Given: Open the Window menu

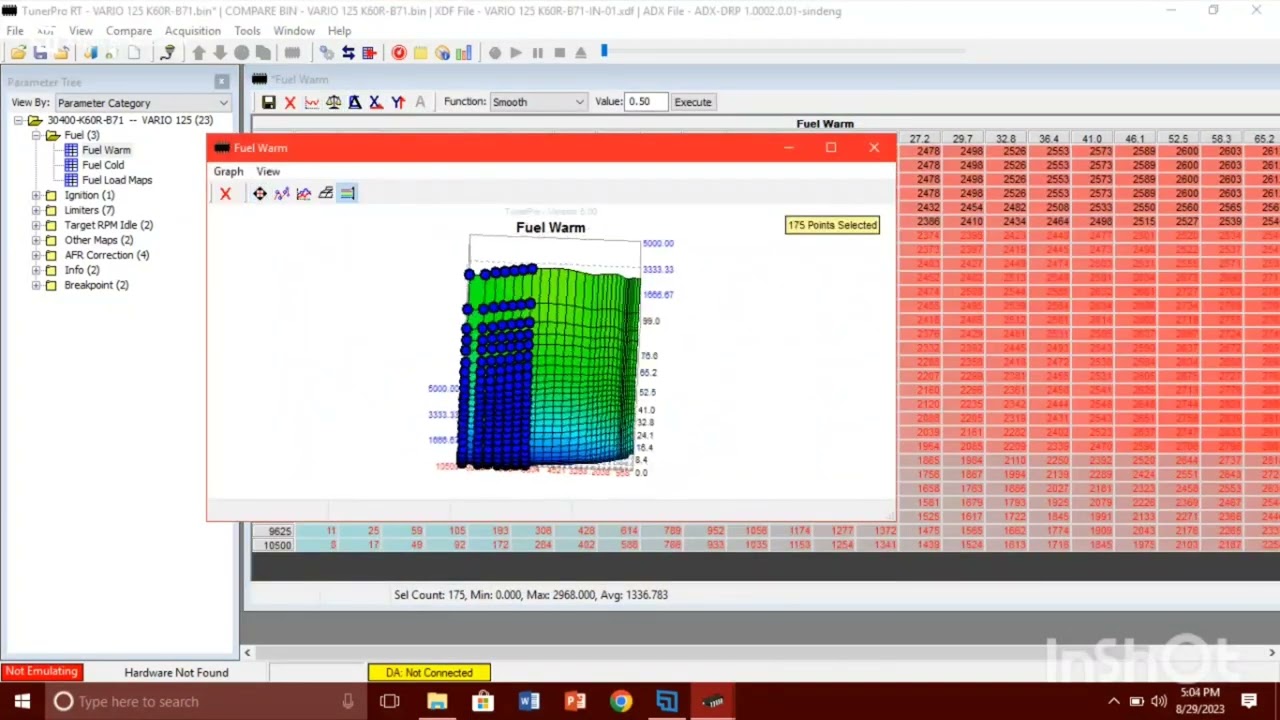Looking at the screenshot, I should pos(294,31).
